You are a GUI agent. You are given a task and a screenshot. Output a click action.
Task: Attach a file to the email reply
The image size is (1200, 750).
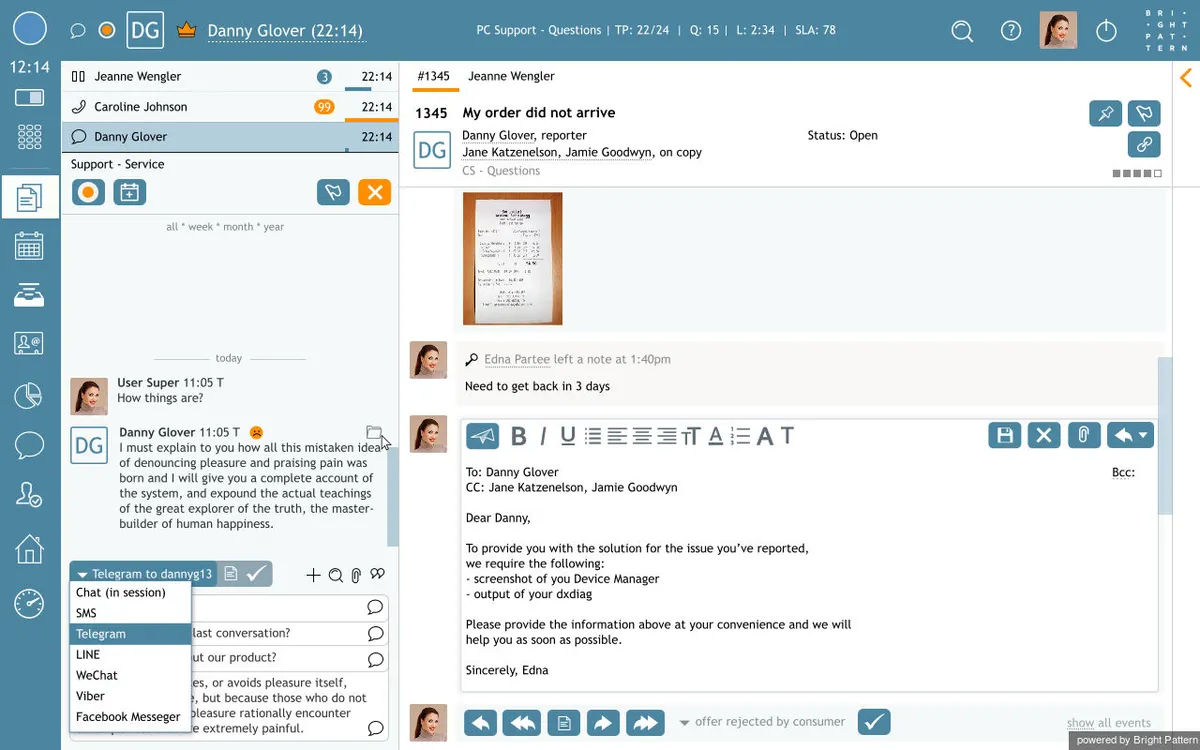click(1083, 435)
